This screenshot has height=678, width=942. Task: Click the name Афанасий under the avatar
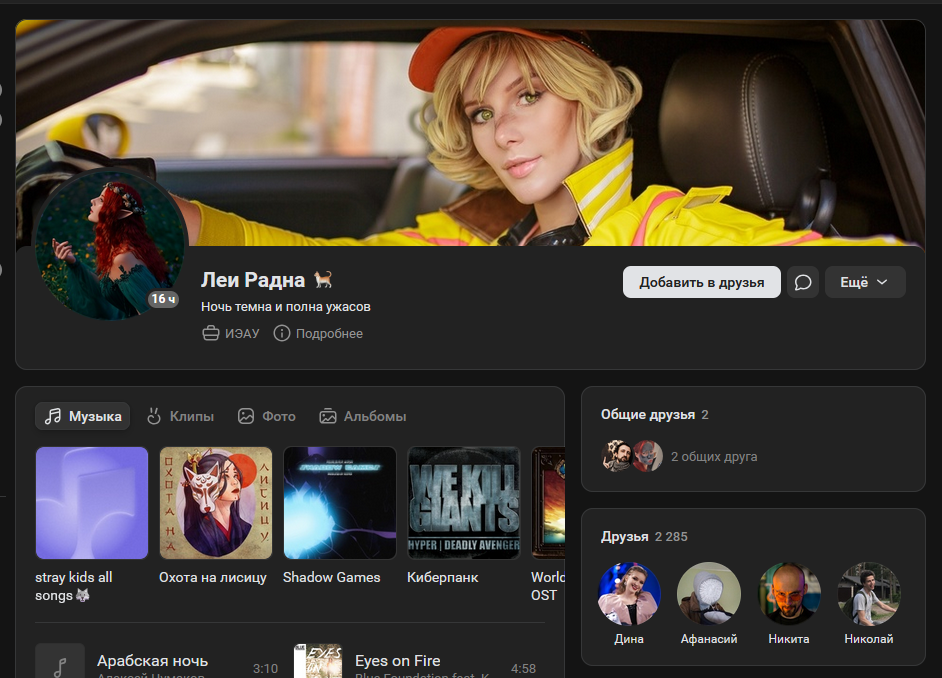click(709, 639)
